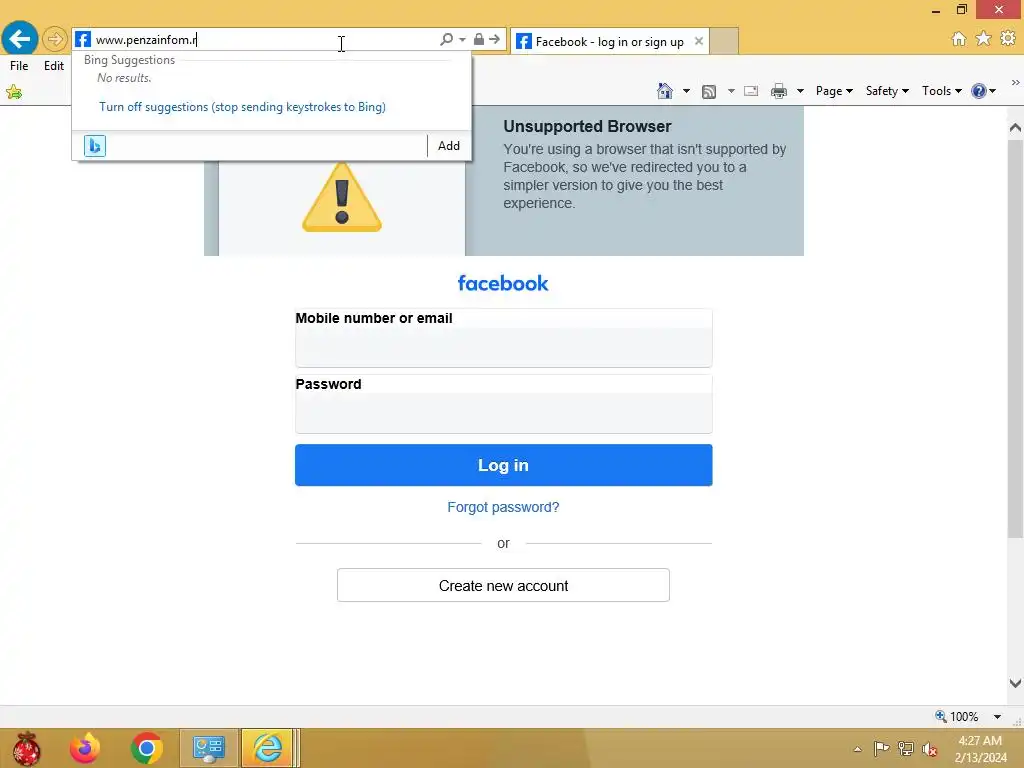Open the gear Tools settings icon
Screen dimensions: 1024x768
pyautogui.click(x=1008, y=39)
